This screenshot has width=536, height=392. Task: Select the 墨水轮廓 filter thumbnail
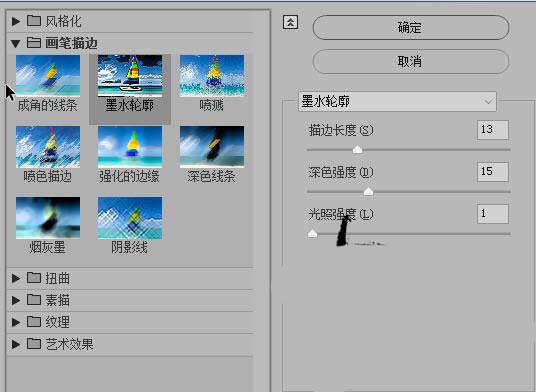click(x=130, y=76)
